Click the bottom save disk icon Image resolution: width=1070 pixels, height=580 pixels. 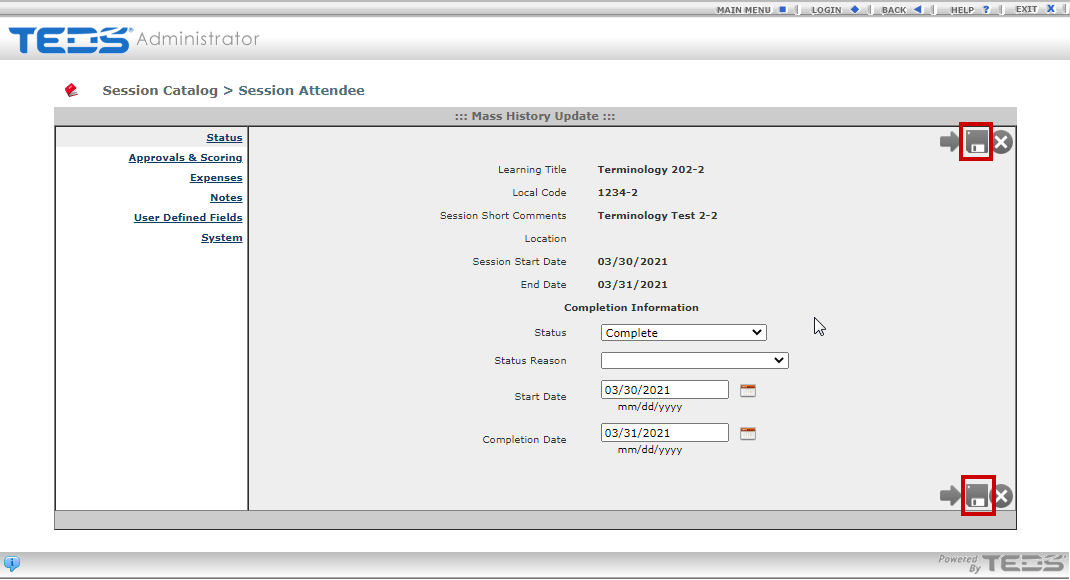977,495
